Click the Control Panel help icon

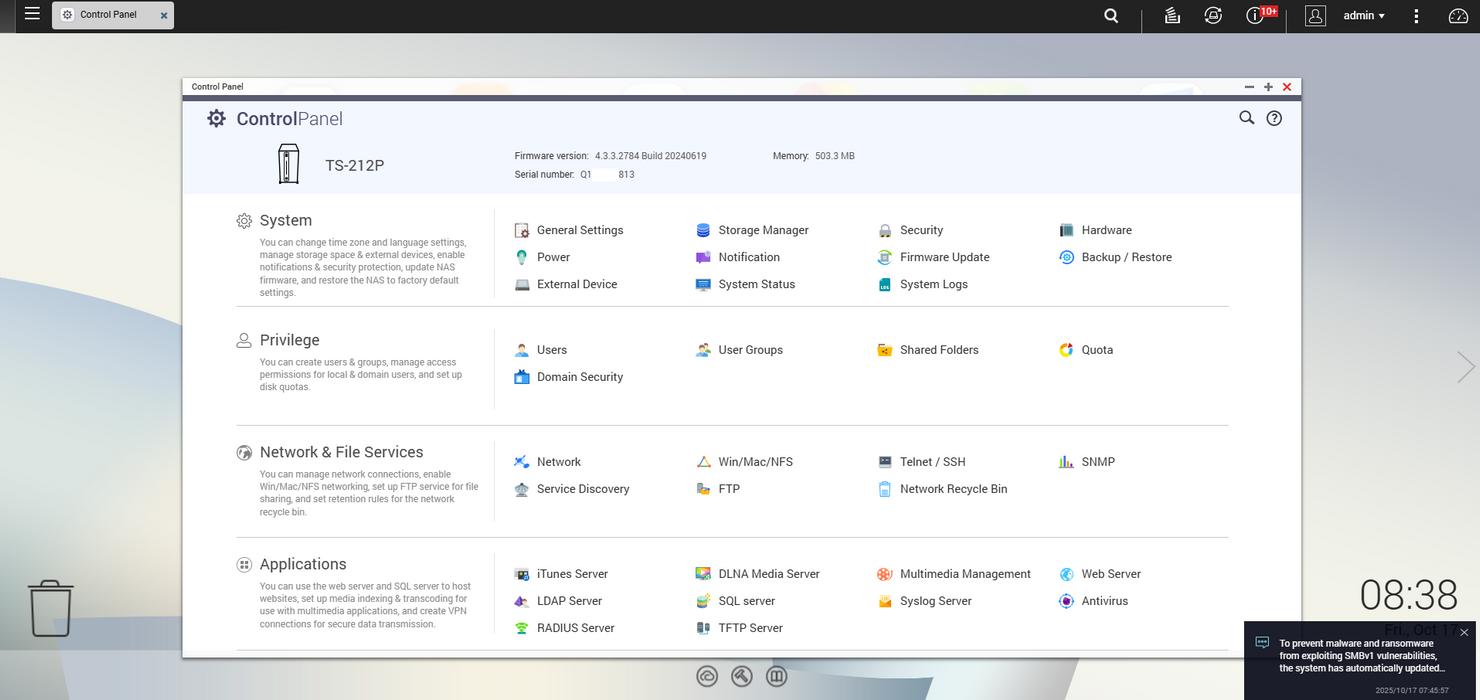(x=1274, y=118)
